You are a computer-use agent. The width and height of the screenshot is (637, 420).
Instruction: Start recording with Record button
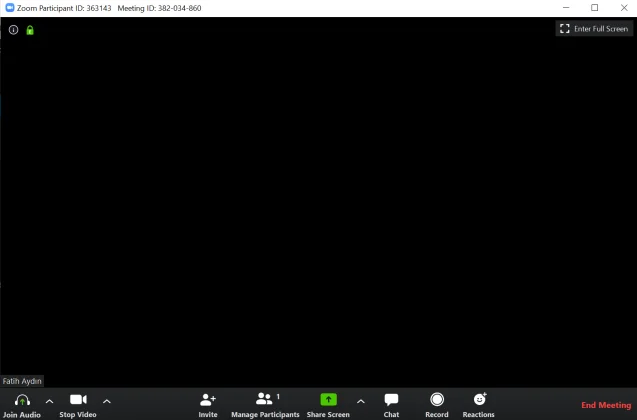point(437,405)
